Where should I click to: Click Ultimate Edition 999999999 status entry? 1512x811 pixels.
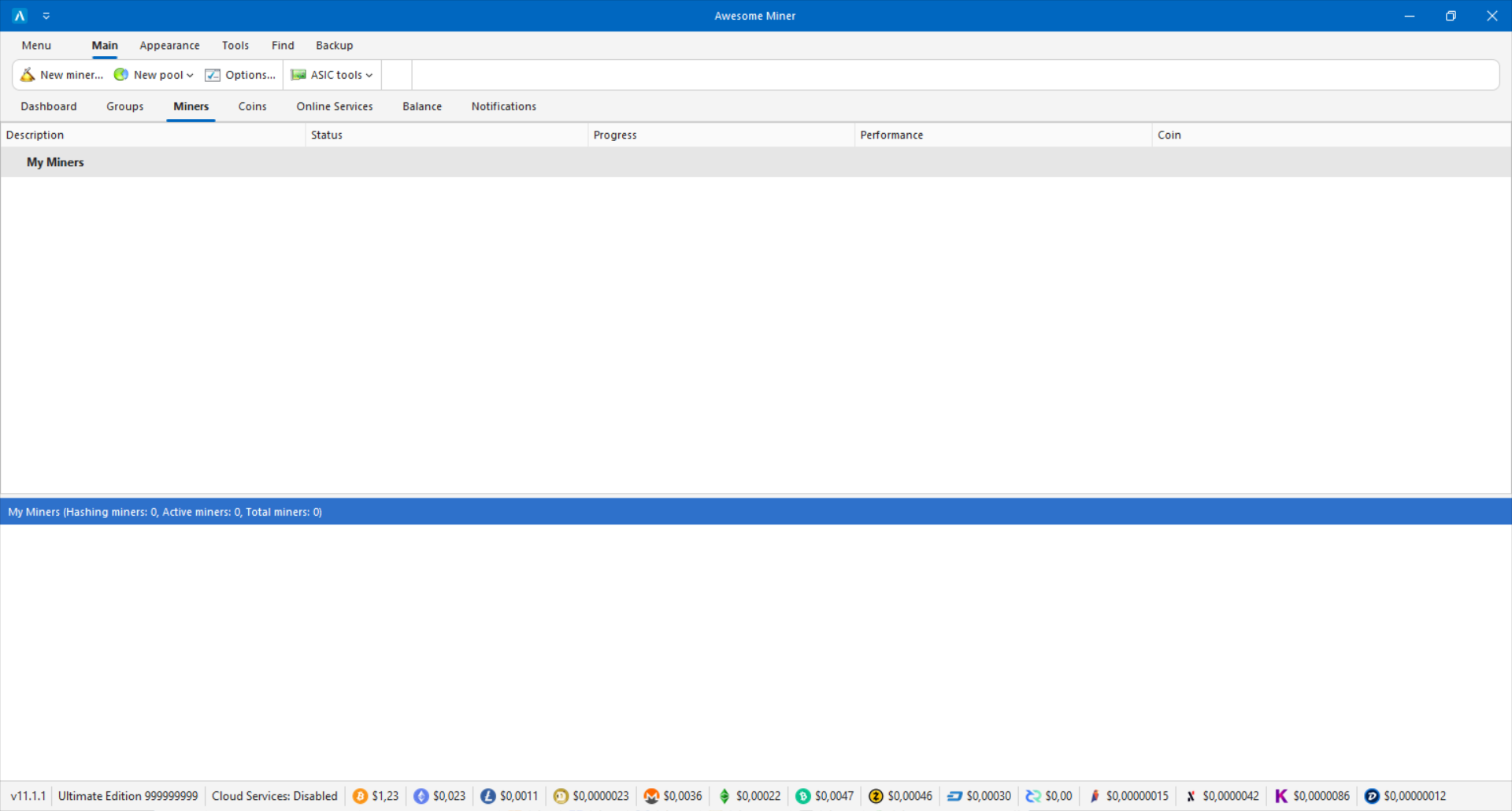click(x=128, y=796)
